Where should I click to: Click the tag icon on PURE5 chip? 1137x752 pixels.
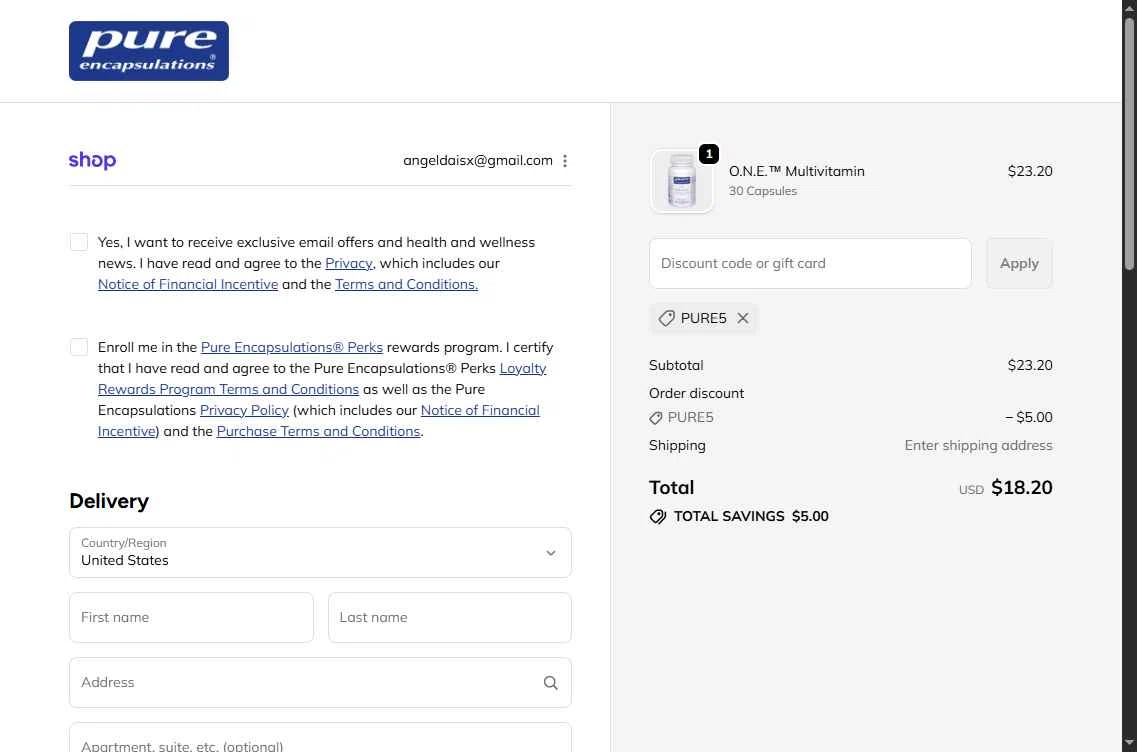[666, 318]
